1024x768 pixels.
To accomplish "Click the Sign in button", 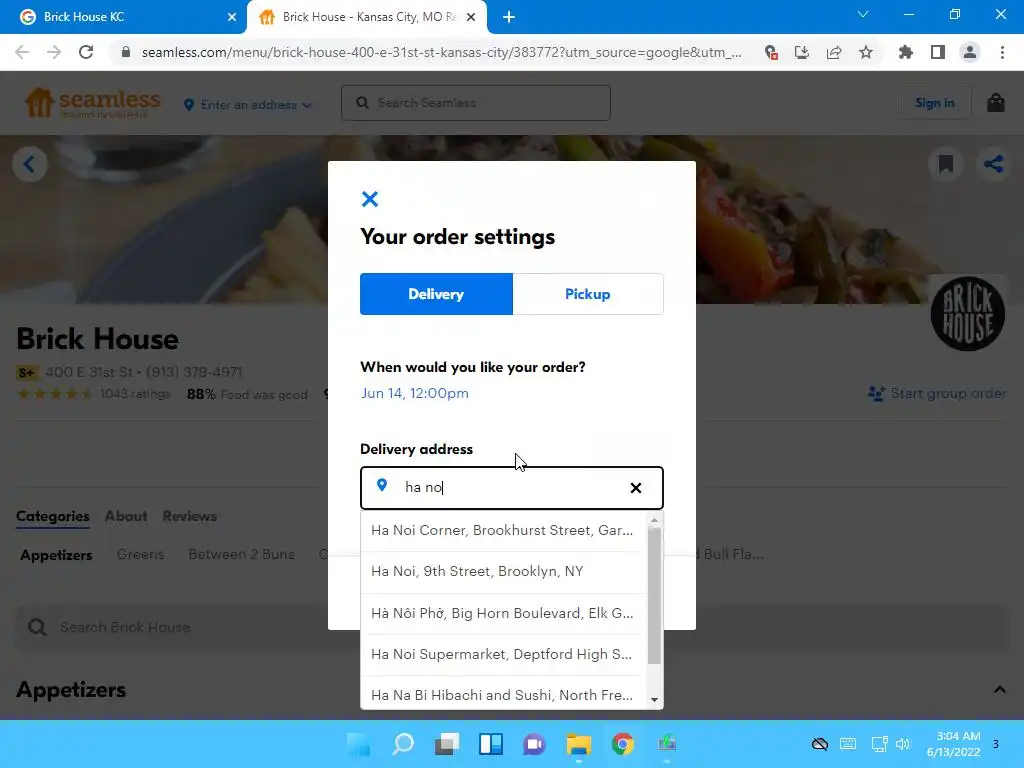I will click(935, 103).
